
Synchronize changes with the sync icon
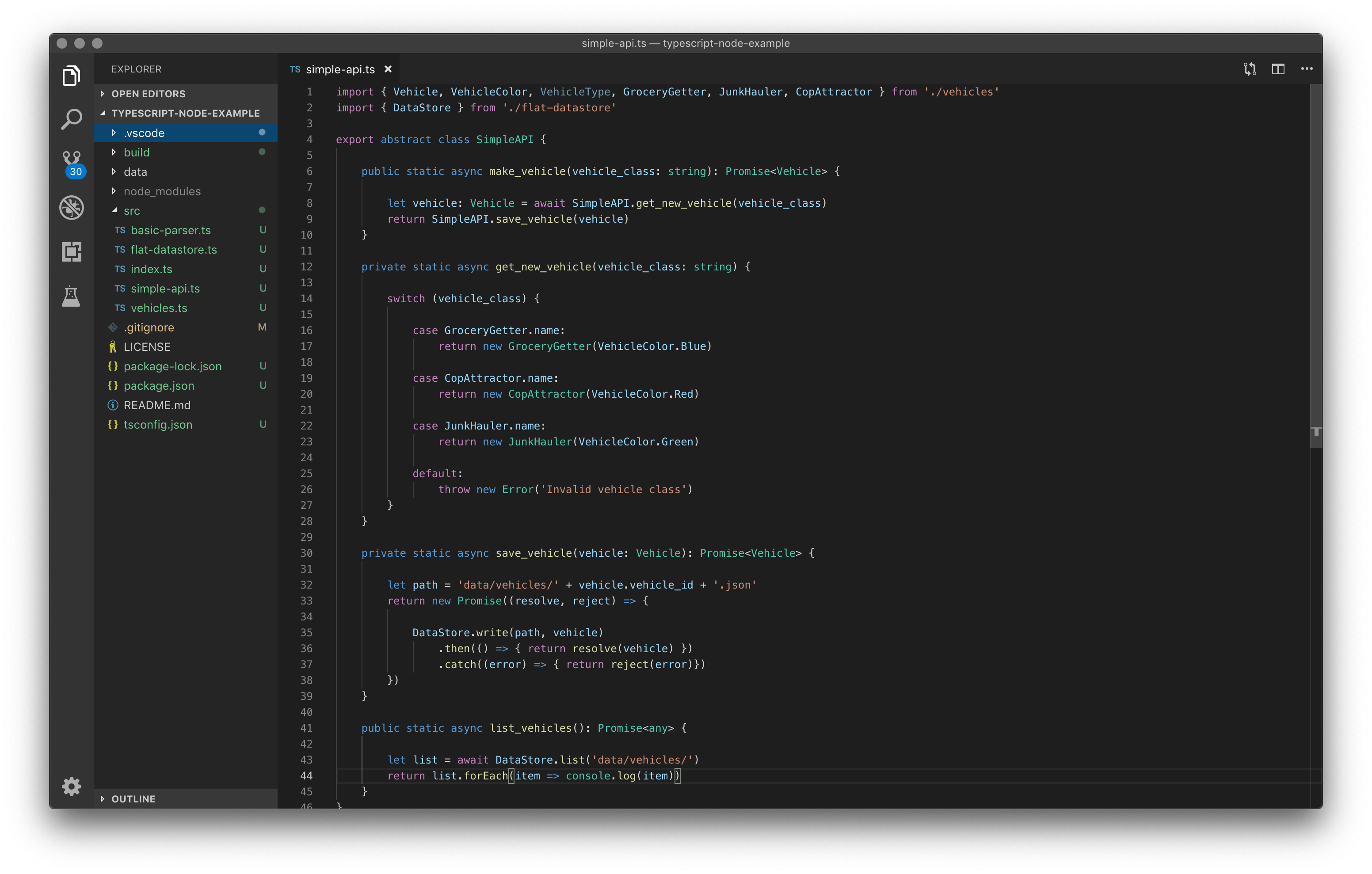(1250, 68)
